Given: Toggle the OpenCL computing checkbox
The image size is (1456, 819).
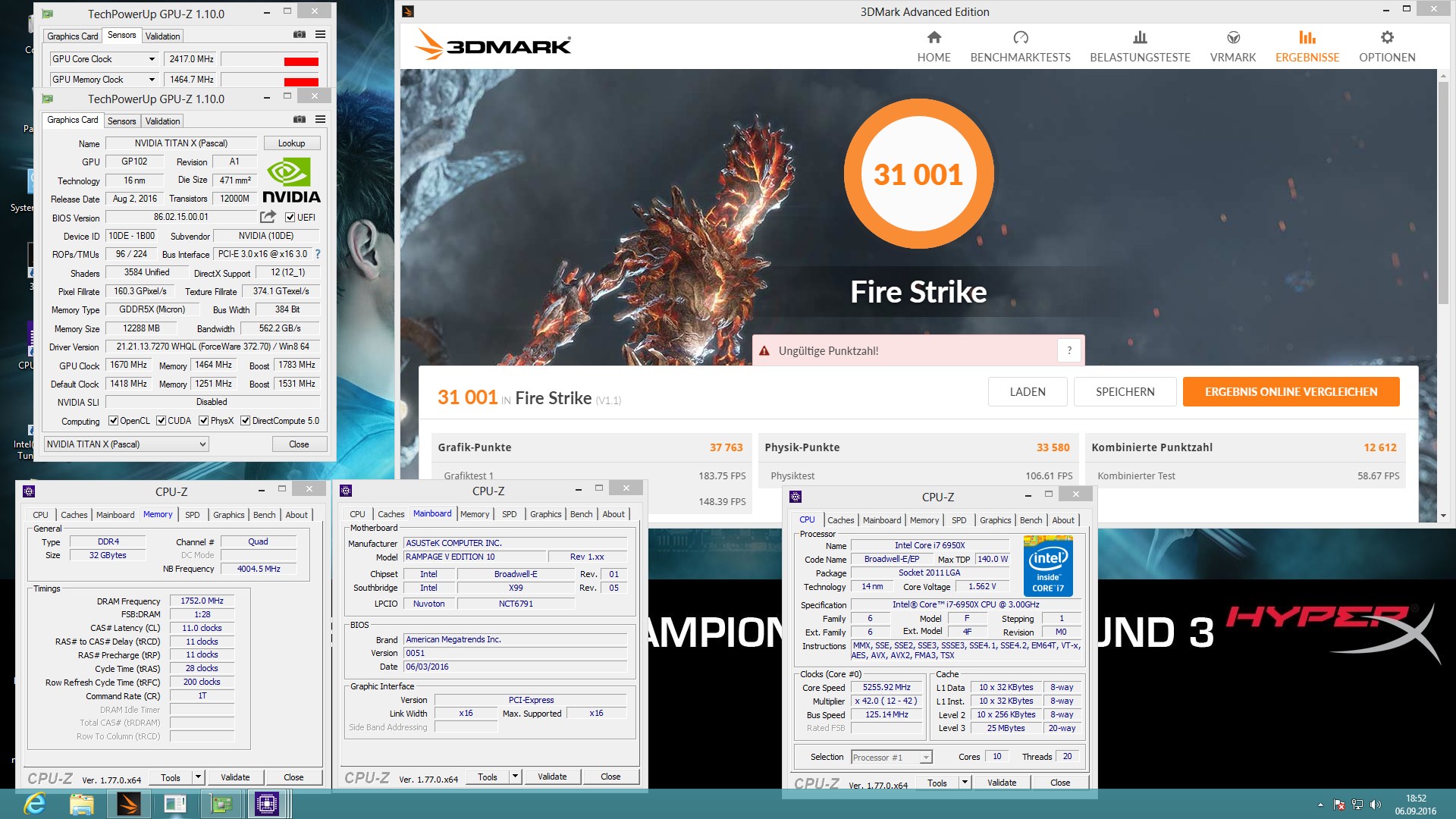Looking at the screenshot, I should [113, 421].
